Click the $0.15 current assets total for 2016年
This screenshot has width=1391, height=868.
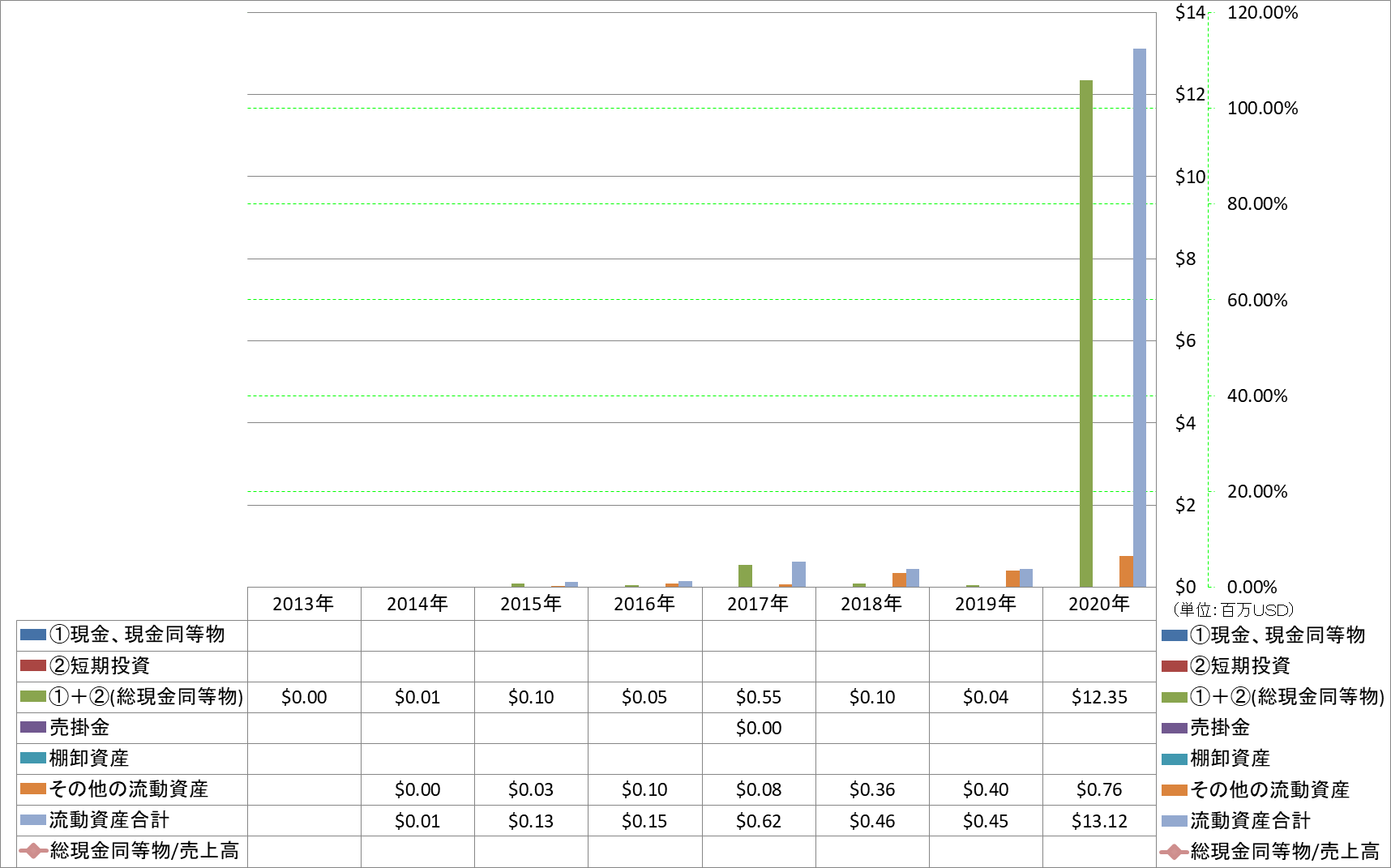[x=644, y=821]
